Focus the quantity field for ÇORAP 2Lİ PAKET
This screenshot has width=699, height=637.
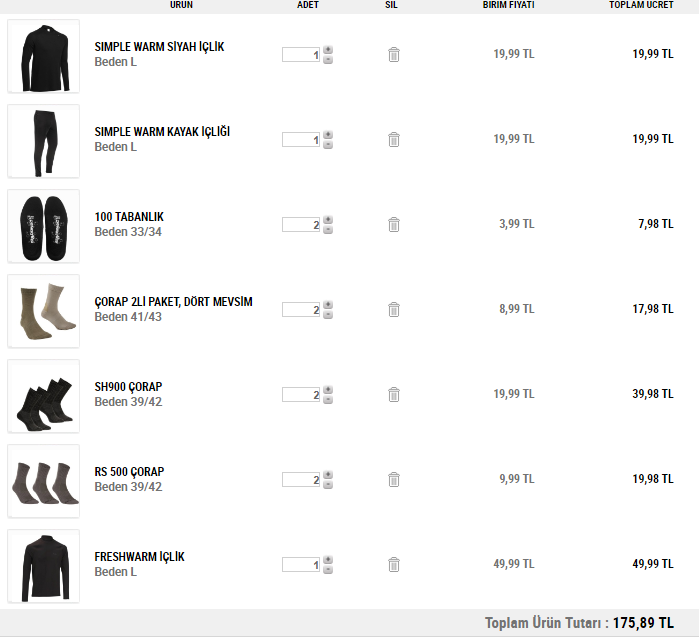click(301, 310)
